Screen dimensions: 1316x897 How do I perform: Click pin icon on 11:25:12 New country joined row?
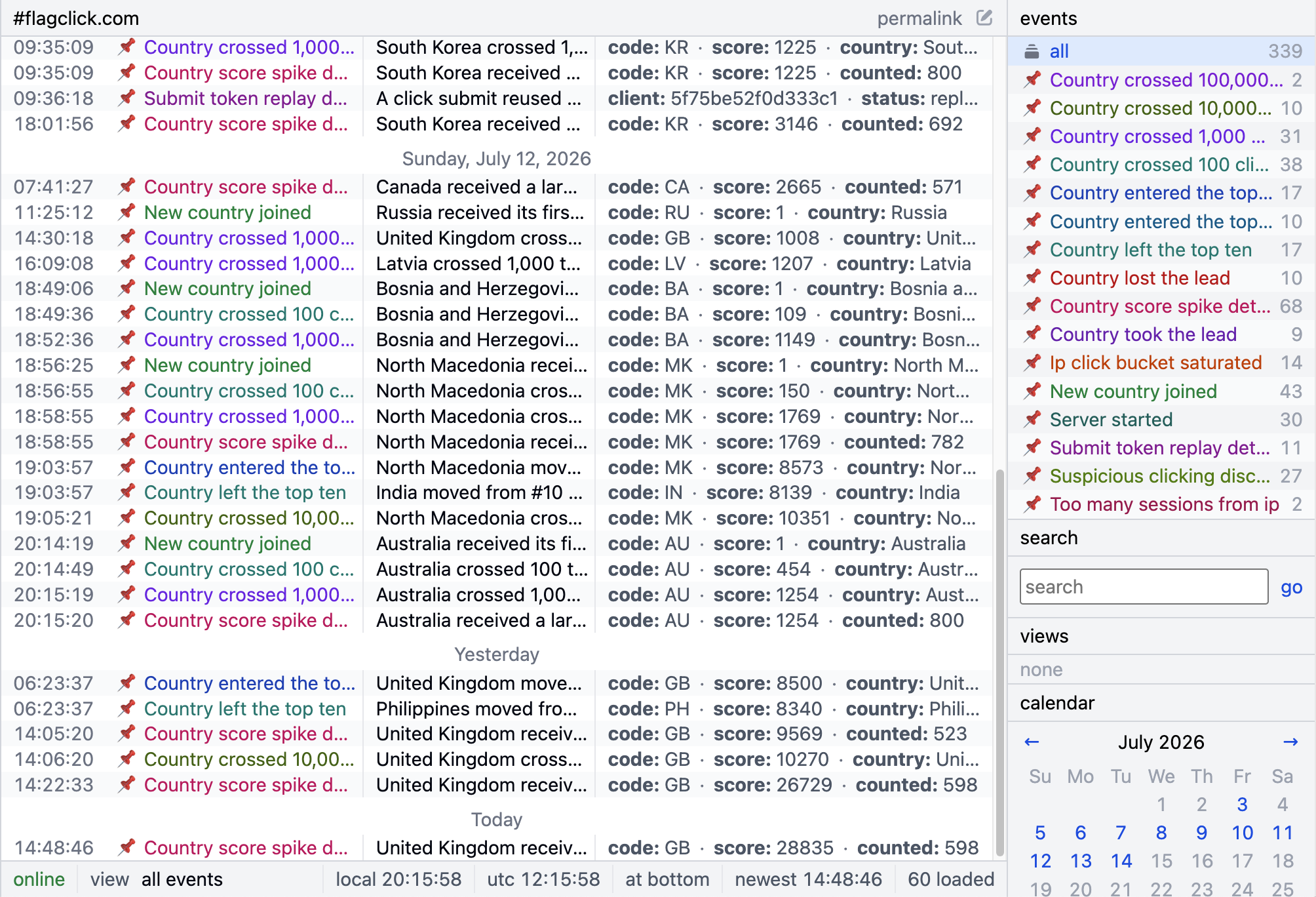tap(127, 212)
